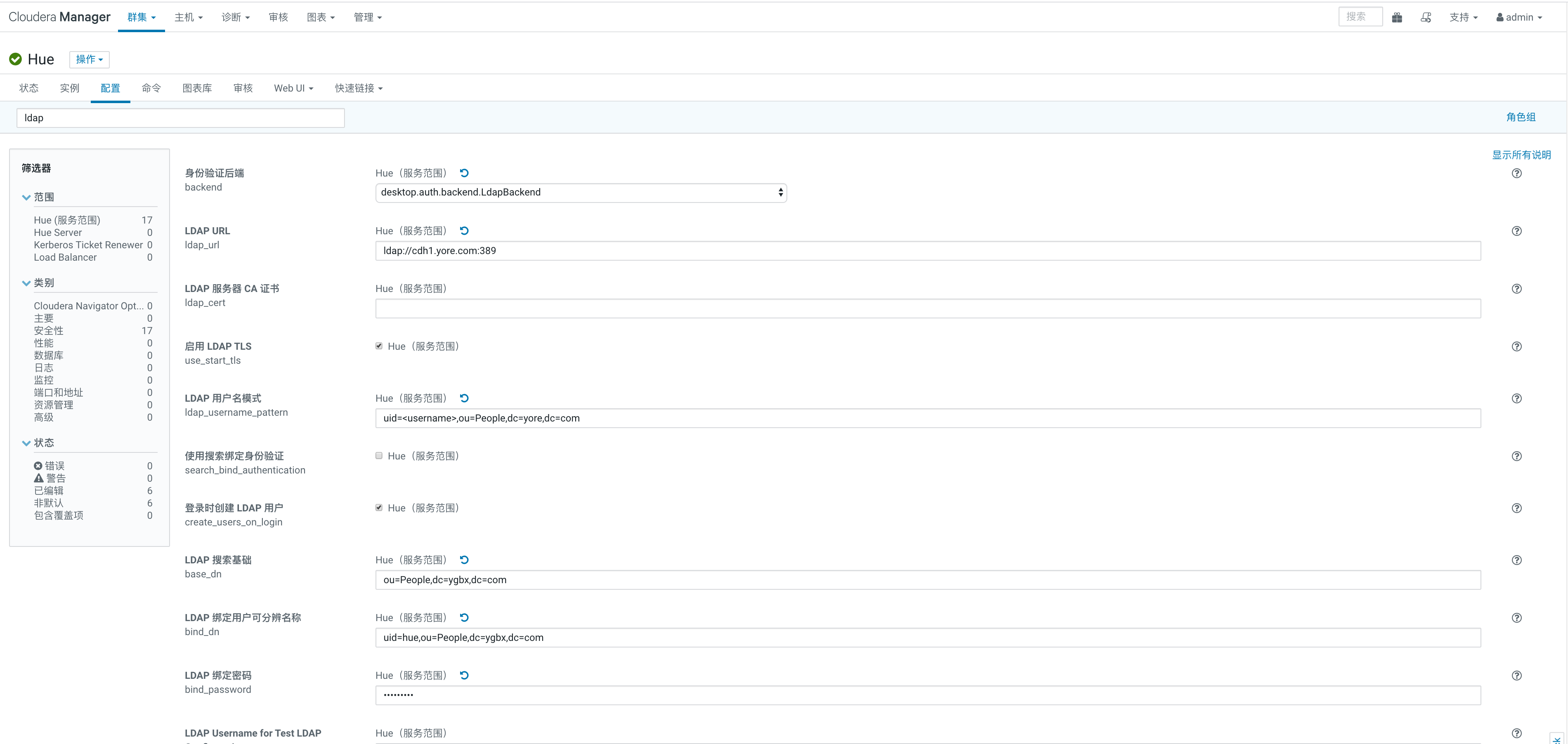Reset LDAP username pattern value
This screenshot has width=1568, height=744.
click(464, 398)
